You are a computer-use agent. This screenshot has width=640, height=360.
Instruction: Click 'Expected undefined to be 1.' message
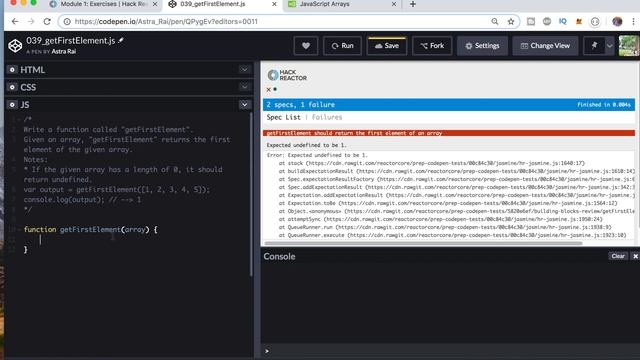pos(306,145)
